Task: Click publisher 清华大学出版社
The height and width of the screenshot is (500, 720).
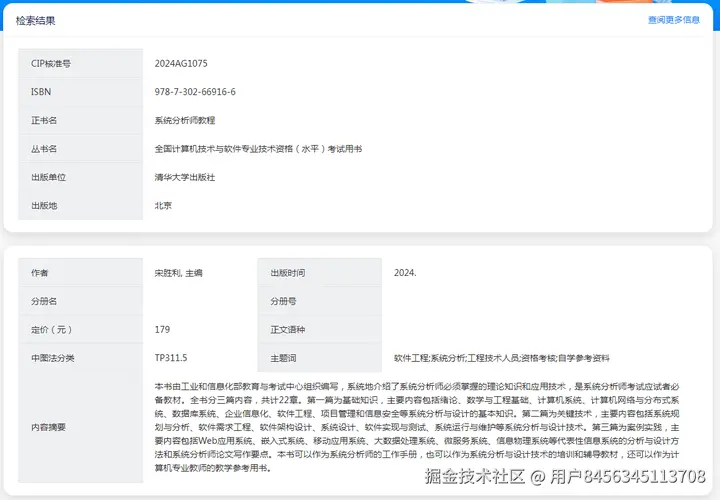Action: (x=185, y=177)
